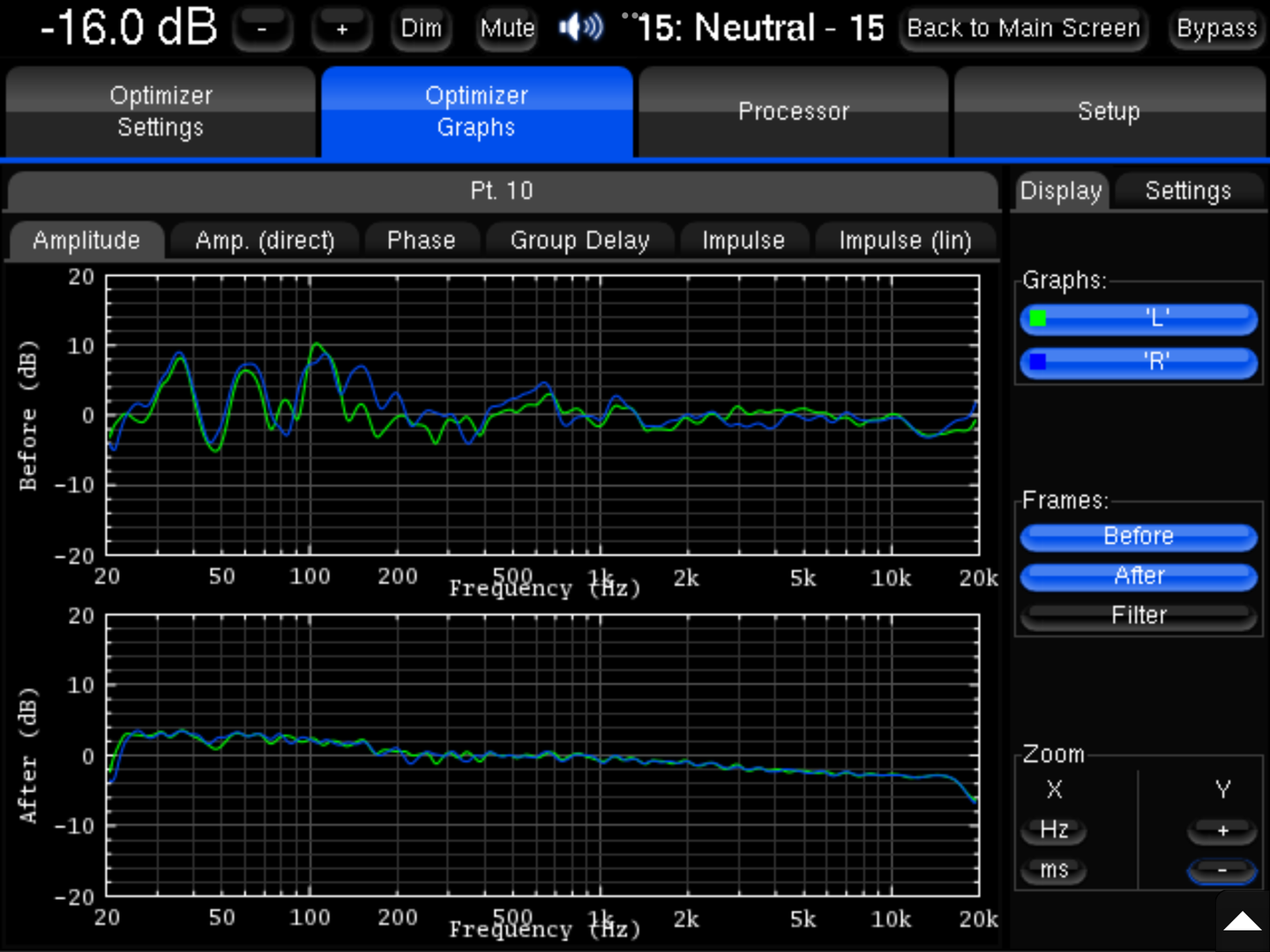Open the Settings side tab
Screen dimensions: 1270x952
click(x=1188, y=190)
